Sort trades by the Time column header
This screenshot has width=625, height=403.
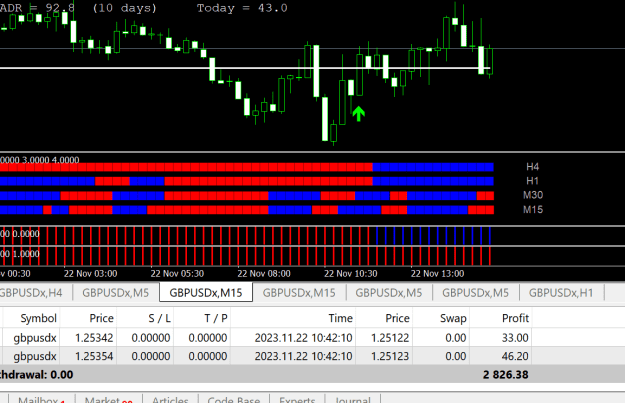coord(293,318)
